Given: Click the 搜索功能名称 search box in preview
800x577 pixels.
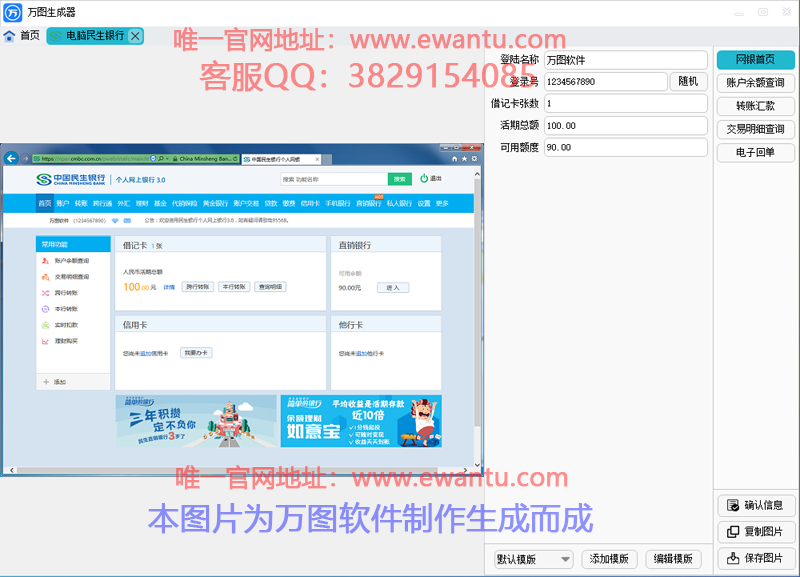Looking at the screenshot, I should [x=334, y=179].
